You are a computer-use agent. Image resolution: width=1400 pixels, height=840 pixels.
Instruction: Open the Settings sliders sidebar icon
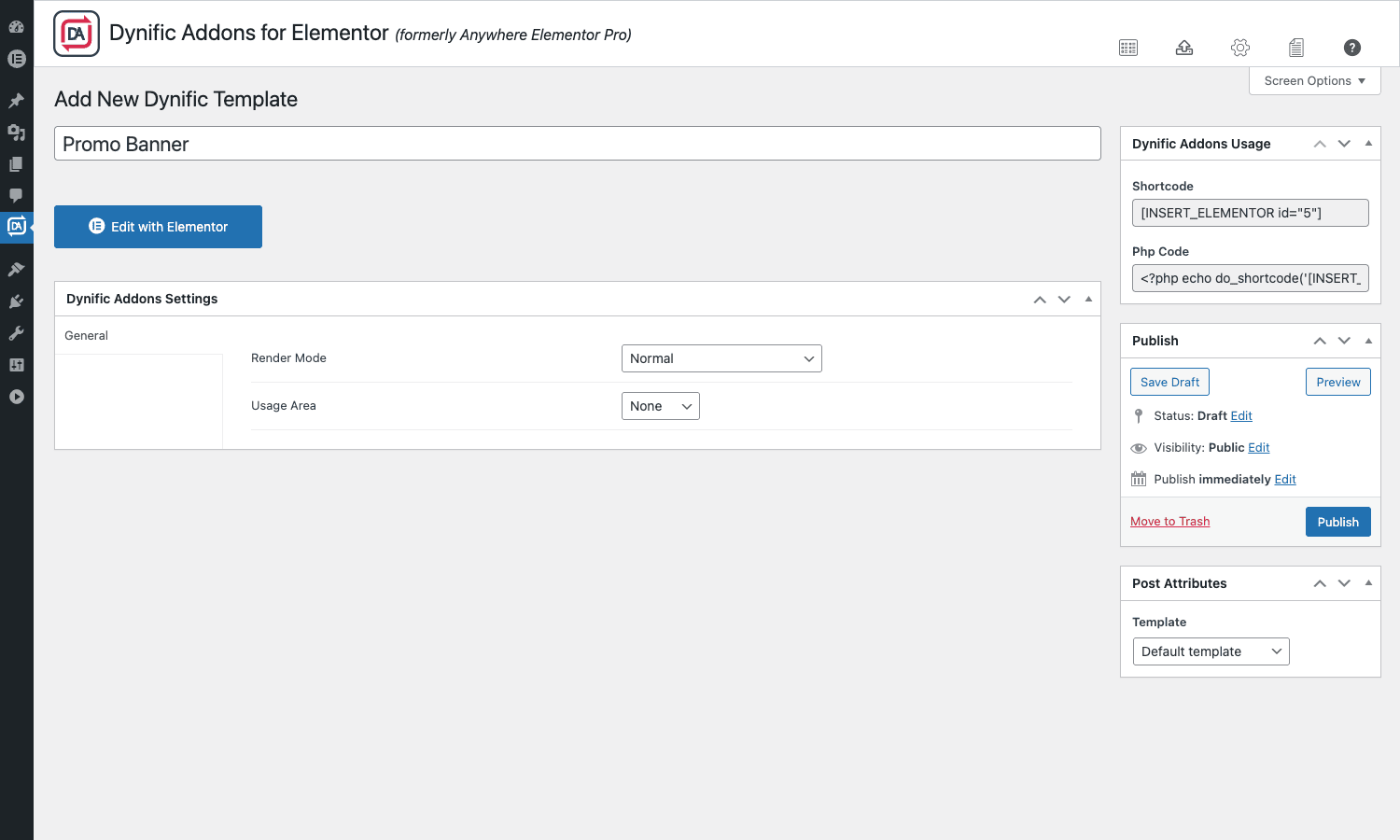tap(16, 365)
